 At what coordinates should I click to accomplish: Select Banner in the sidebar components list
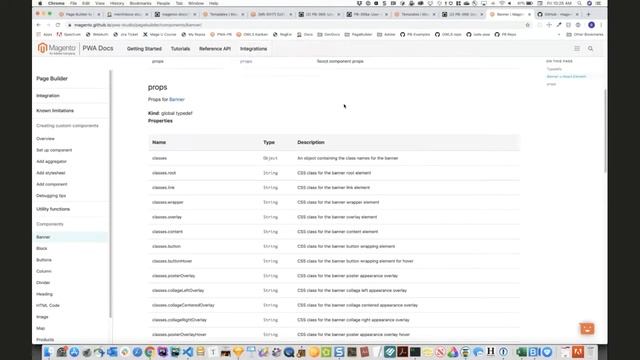pos(71,237)
